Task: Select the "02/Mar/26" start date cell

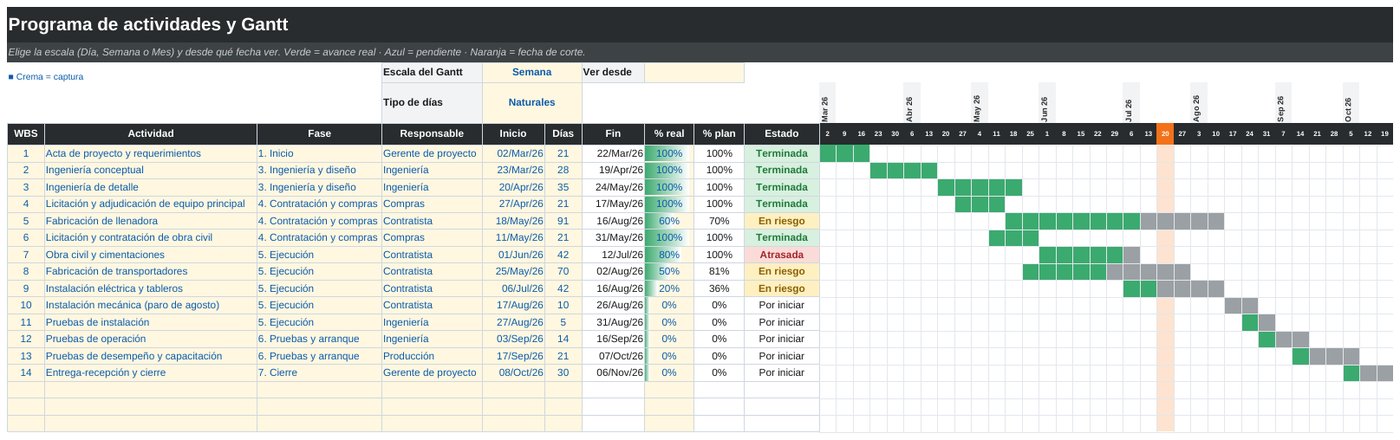Action: tap(513, 154)
